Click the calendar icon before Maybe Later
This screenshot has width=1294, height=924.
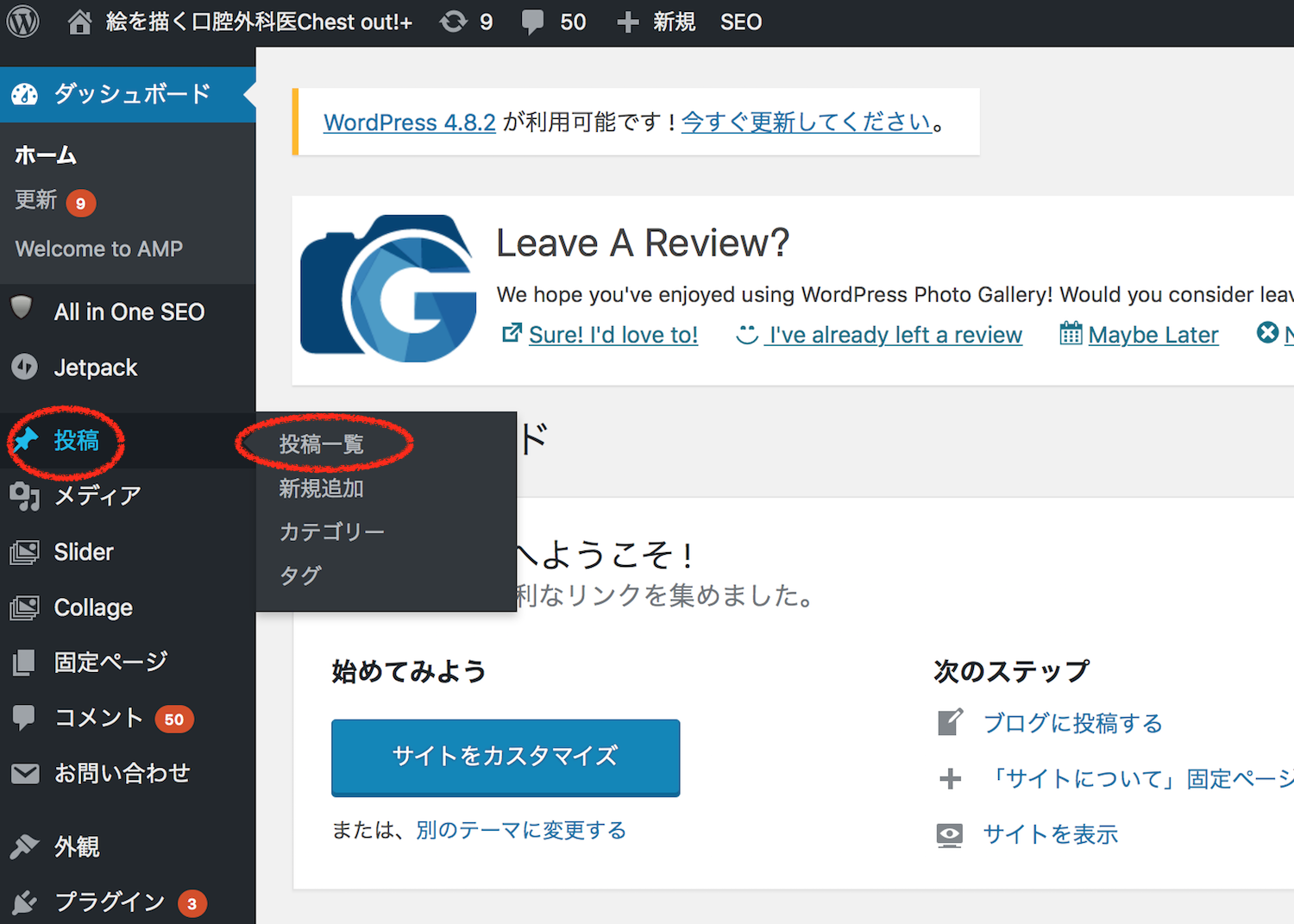(x=1071, y=333)
